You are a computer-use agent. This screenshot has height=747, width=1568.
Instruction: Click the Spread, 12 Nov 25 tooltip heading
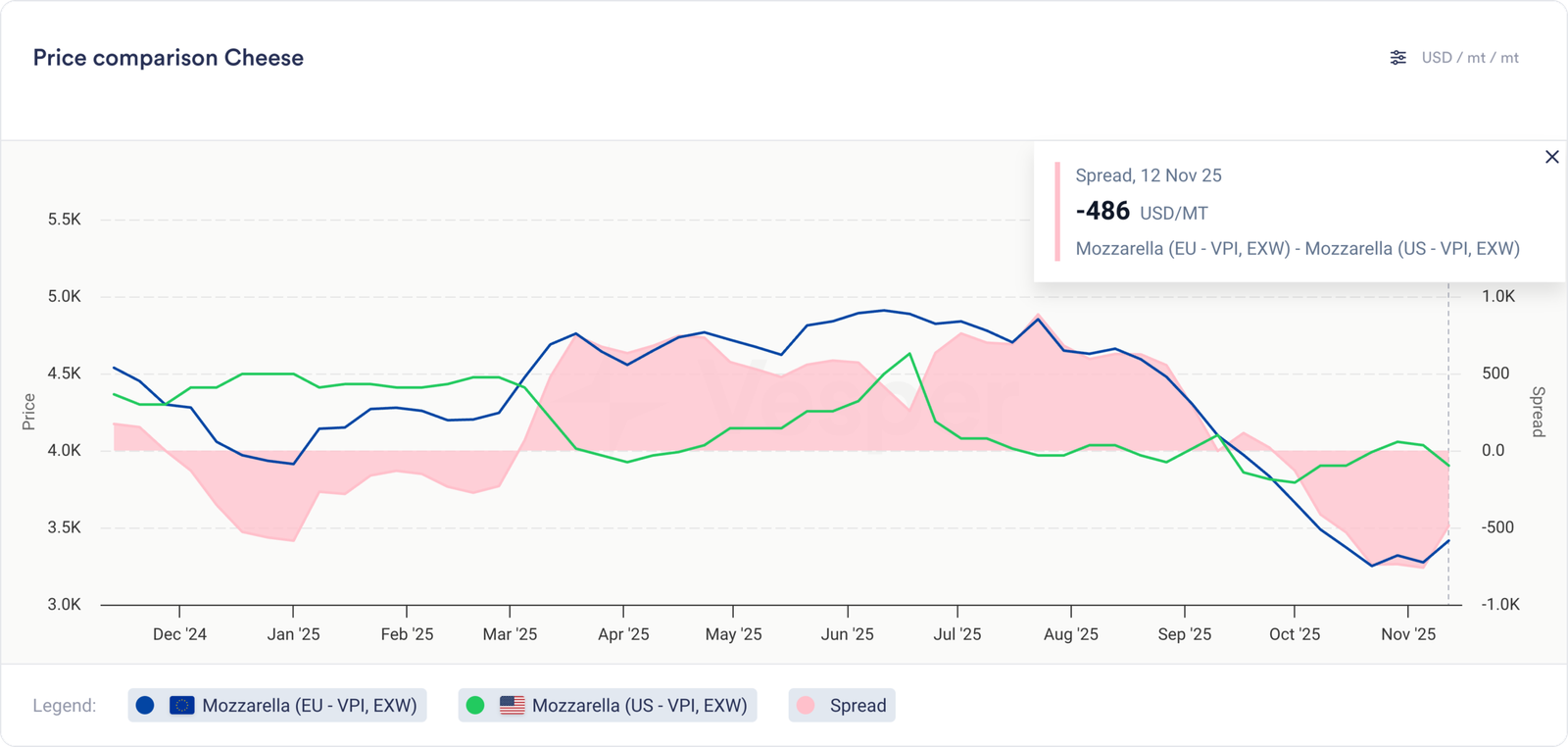[1149, 175]
